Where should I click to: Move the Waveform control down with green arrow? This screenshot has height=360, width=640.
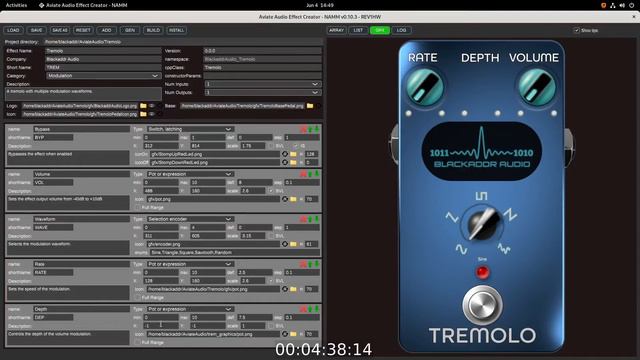pos(317,219)
